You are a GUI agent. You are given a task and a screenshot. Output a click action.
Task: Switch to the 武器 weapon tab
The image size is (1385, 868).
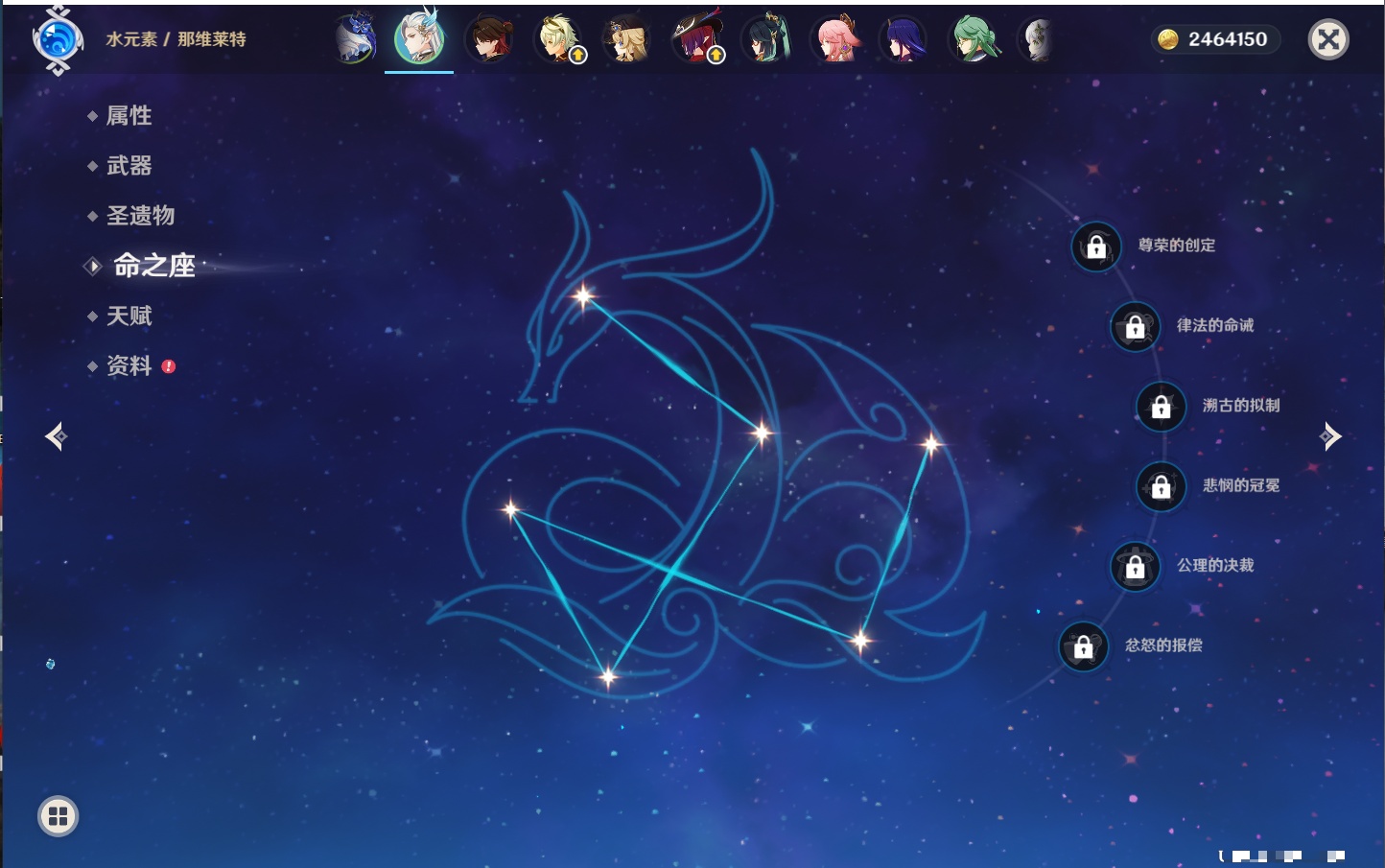click(129, 166)
